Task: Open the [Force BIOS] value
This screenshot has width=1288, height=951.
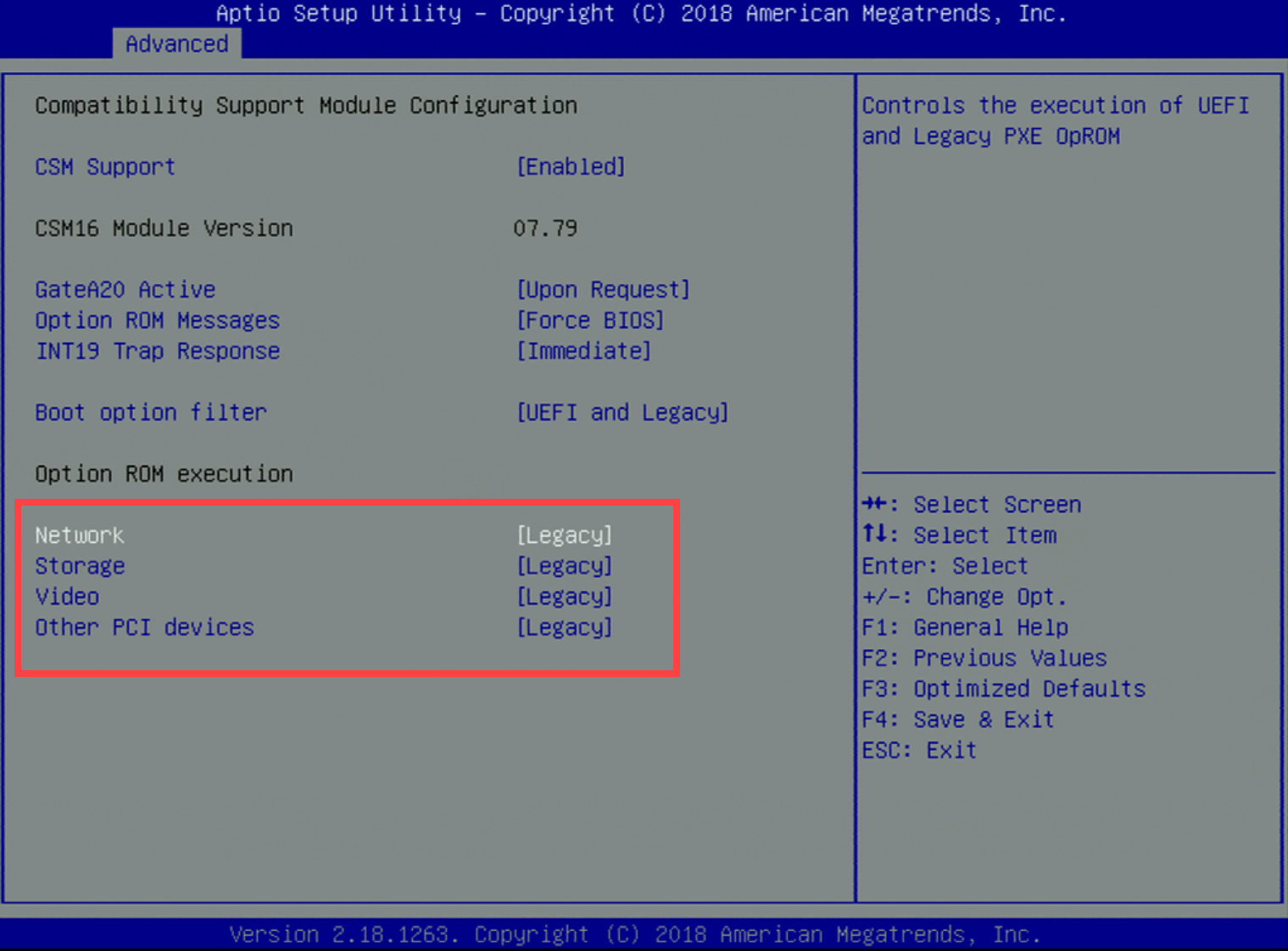Action: pyautogui.click(x=590, y=320)
